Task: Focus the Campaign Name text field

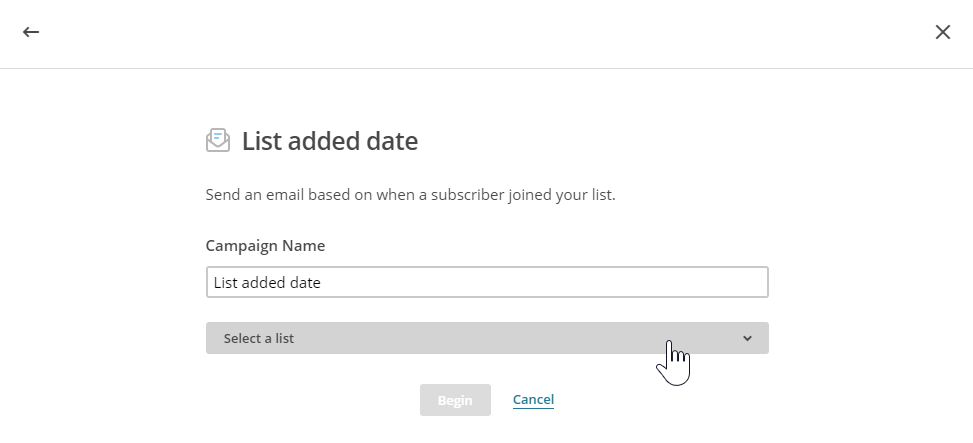Action: coord(487,282)
